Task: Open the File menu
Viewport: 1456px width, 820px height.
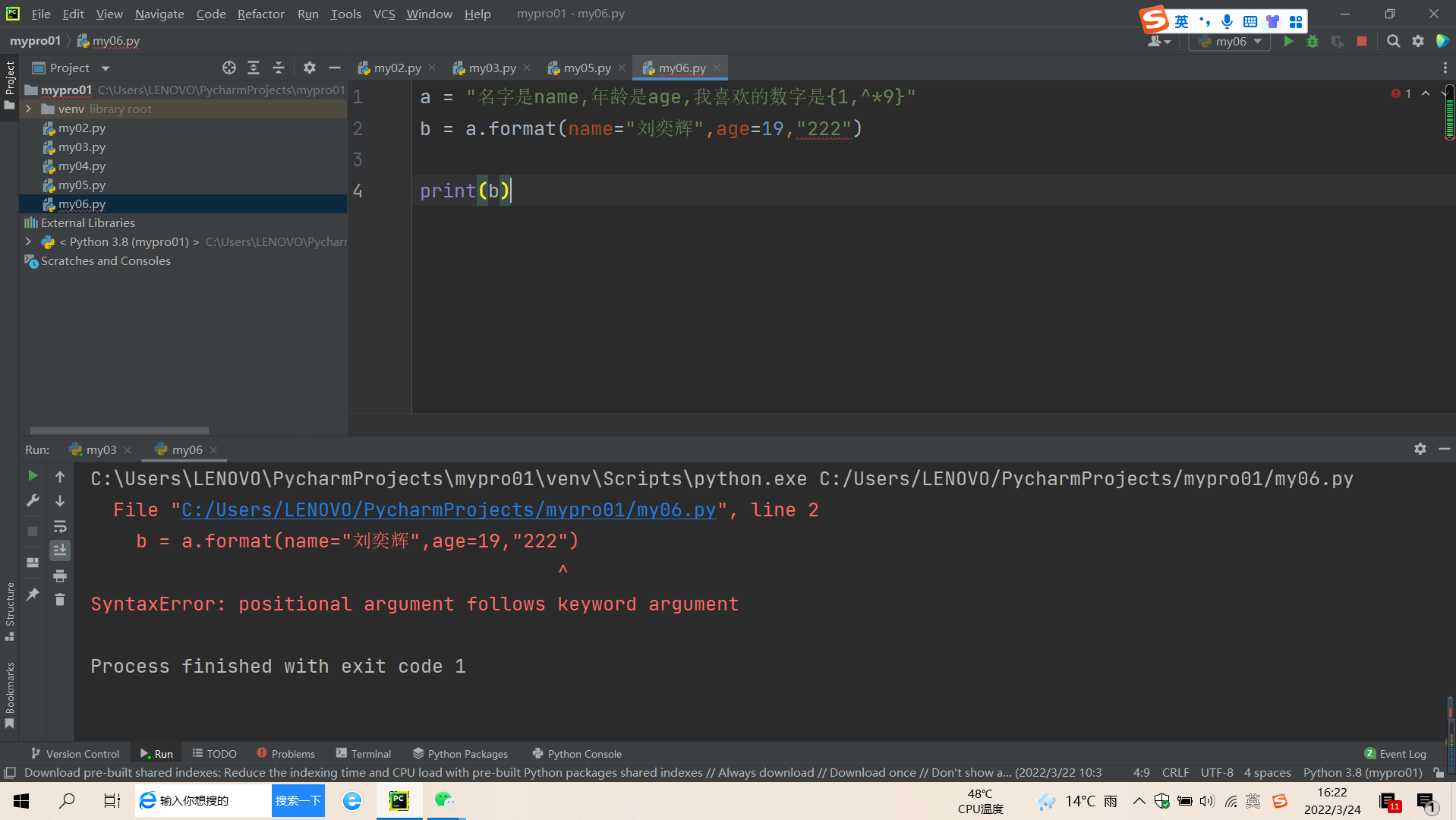Action: 41,14
